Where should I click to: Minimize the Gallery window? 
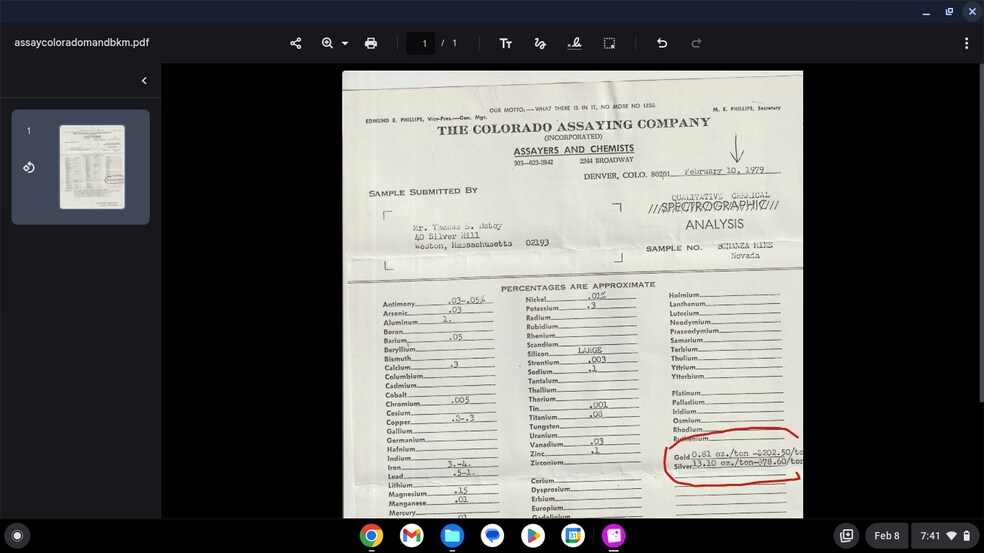tap(926, 12)
